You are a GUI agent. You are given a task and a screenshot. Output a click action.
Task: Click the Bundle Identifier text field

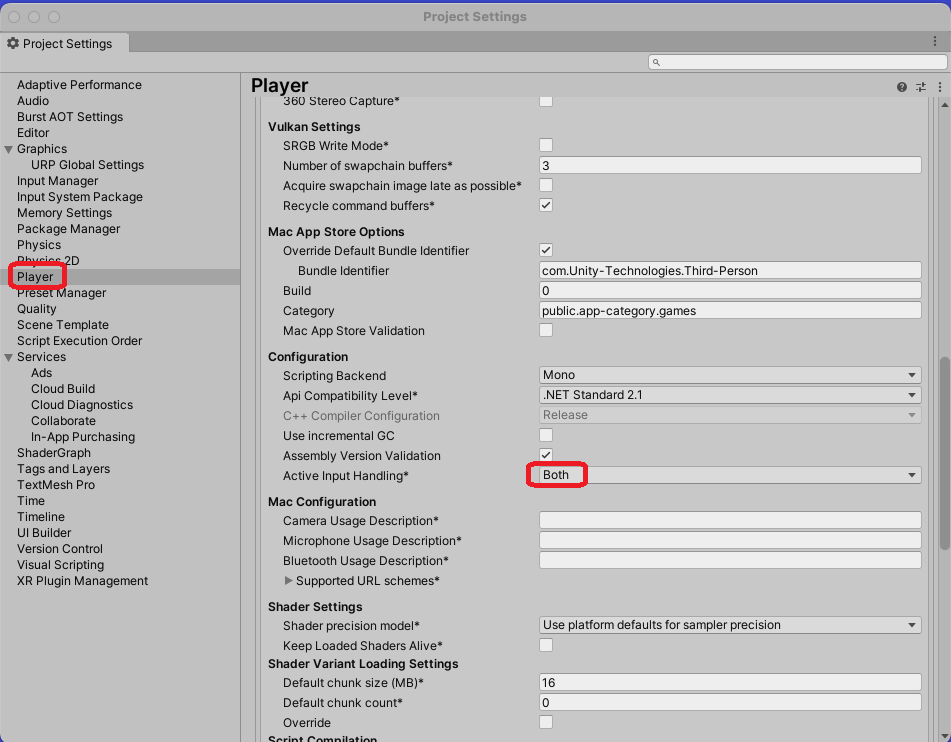coord(730,271)
